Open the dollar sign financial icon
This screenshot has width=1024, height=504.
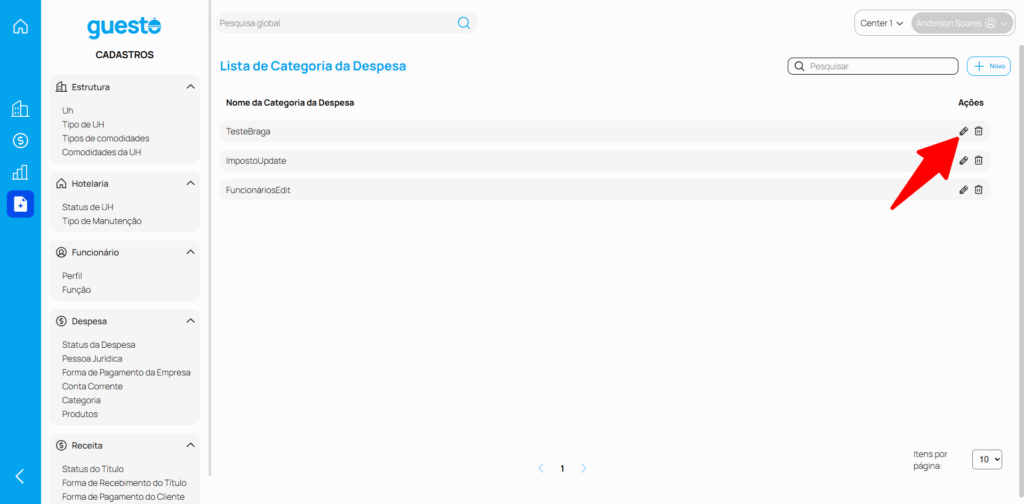(20, 141)
